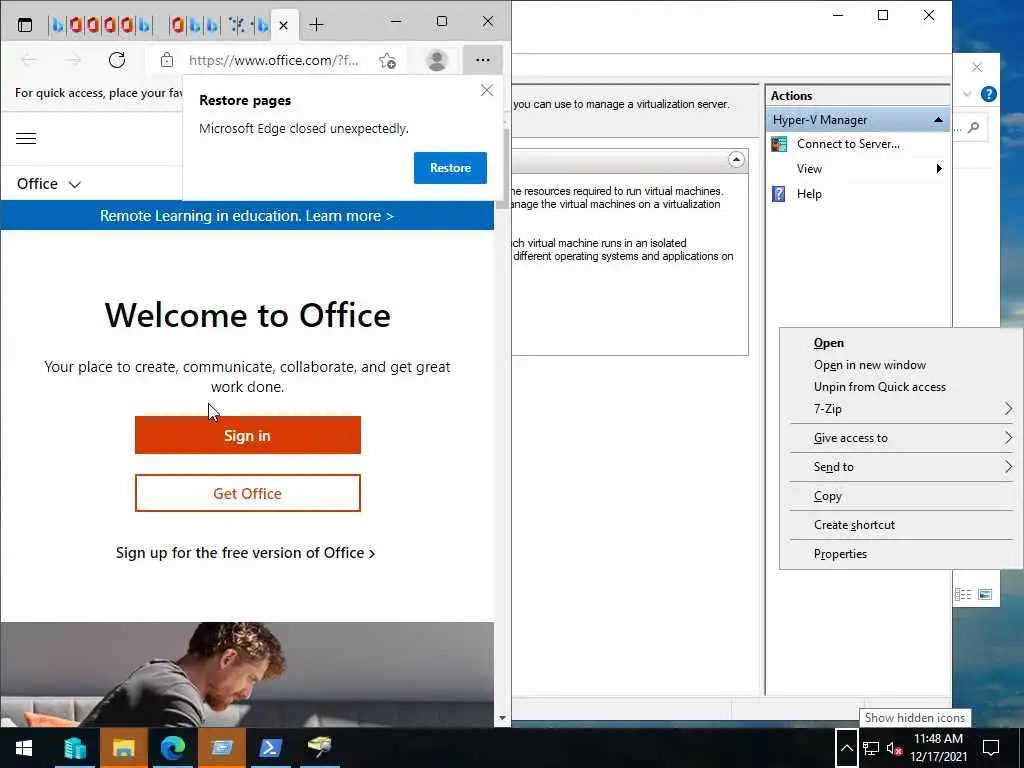Open the Edge vertical tabs button

[x=25, y=25]
